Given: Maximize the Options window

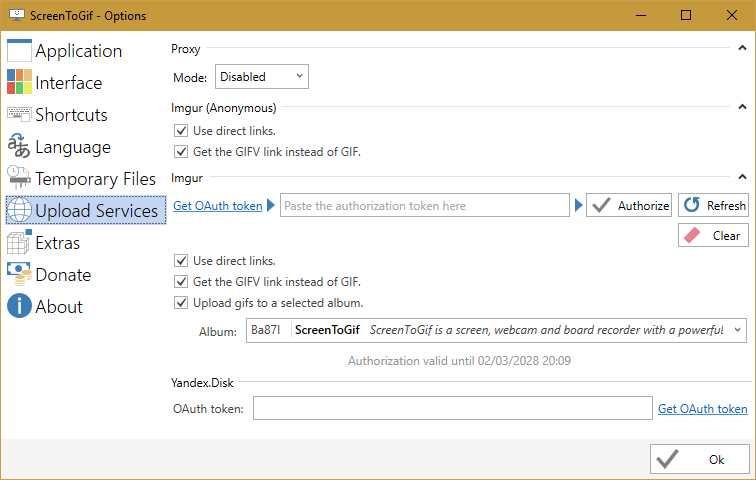Looking at the screenshot, I should tap(686, 15).
